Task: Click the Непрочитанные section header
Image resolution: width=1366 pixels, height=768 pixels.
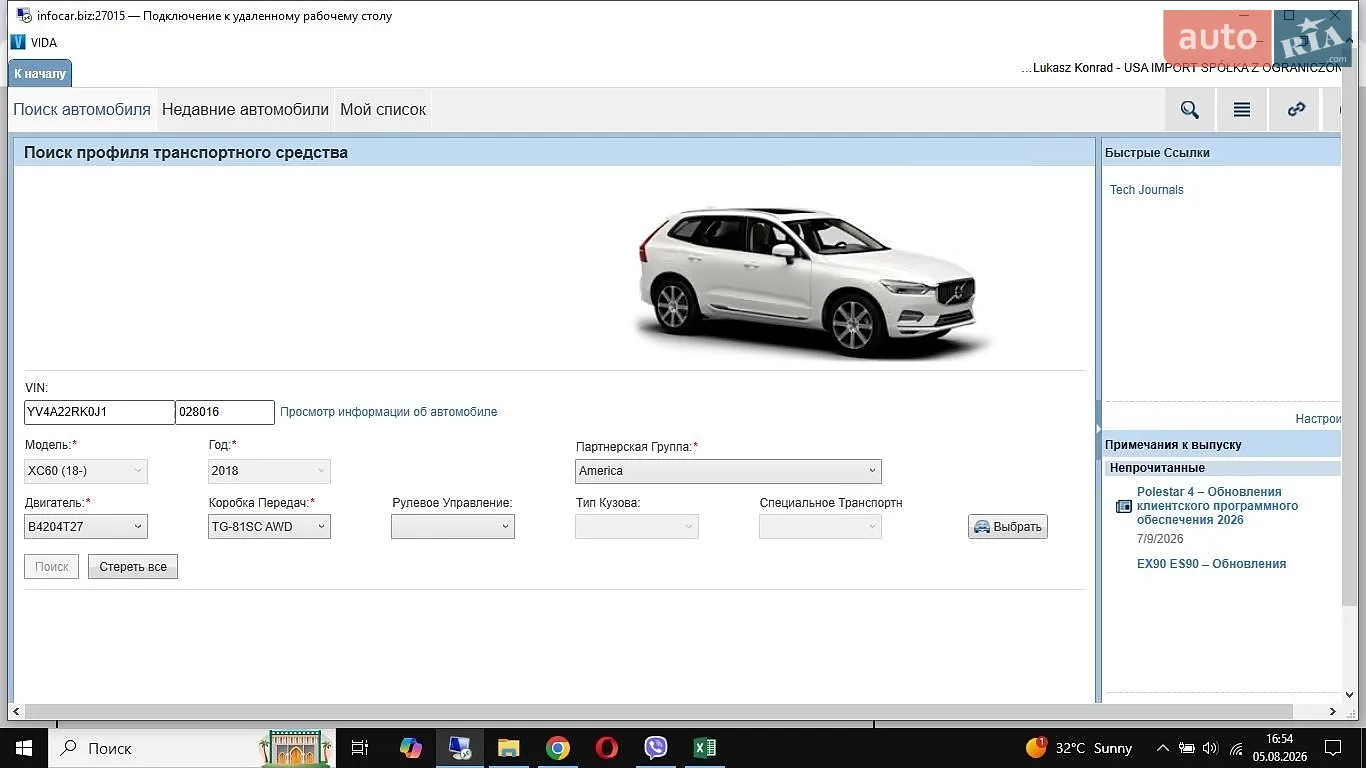Action: click(x=1223, y=468)
